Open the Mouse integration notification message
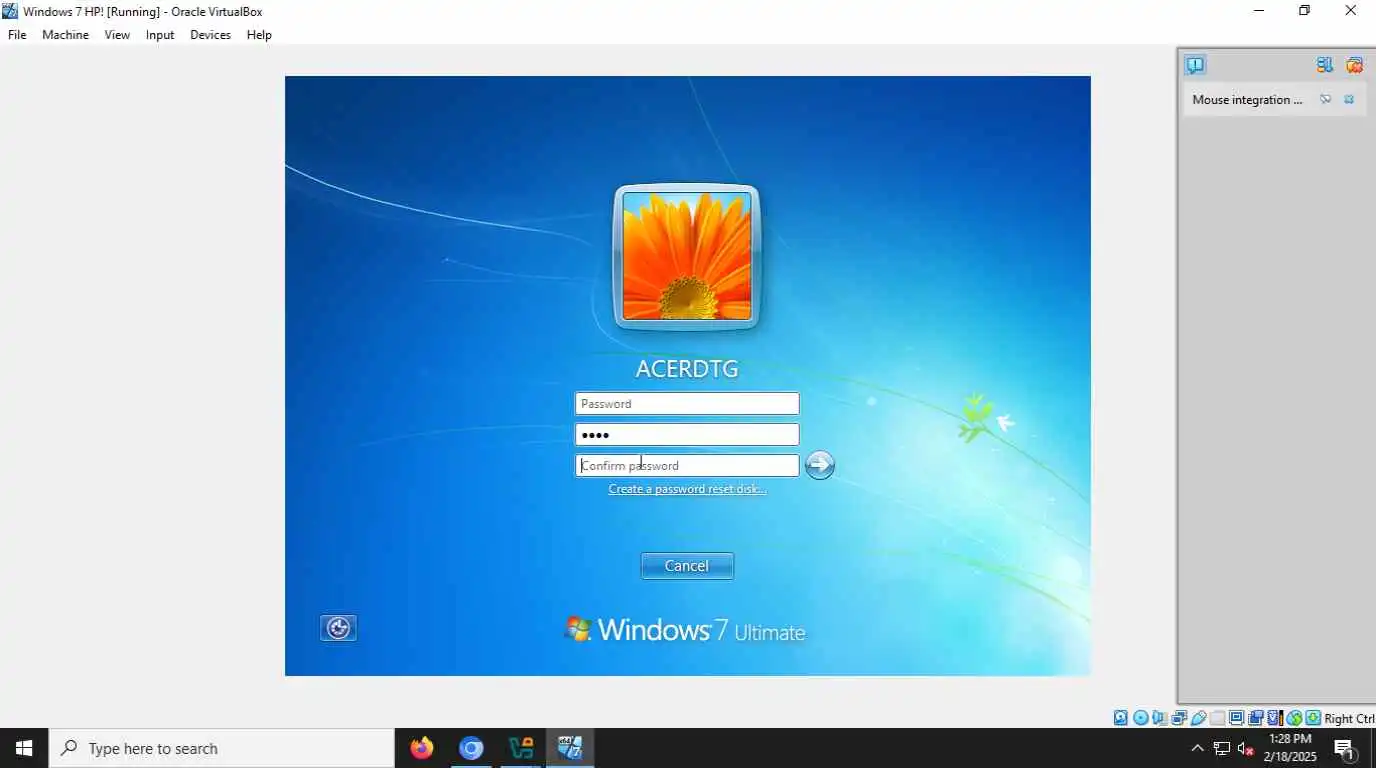This screenshot has height=768, width=1376. click(x=1247, y=100)
